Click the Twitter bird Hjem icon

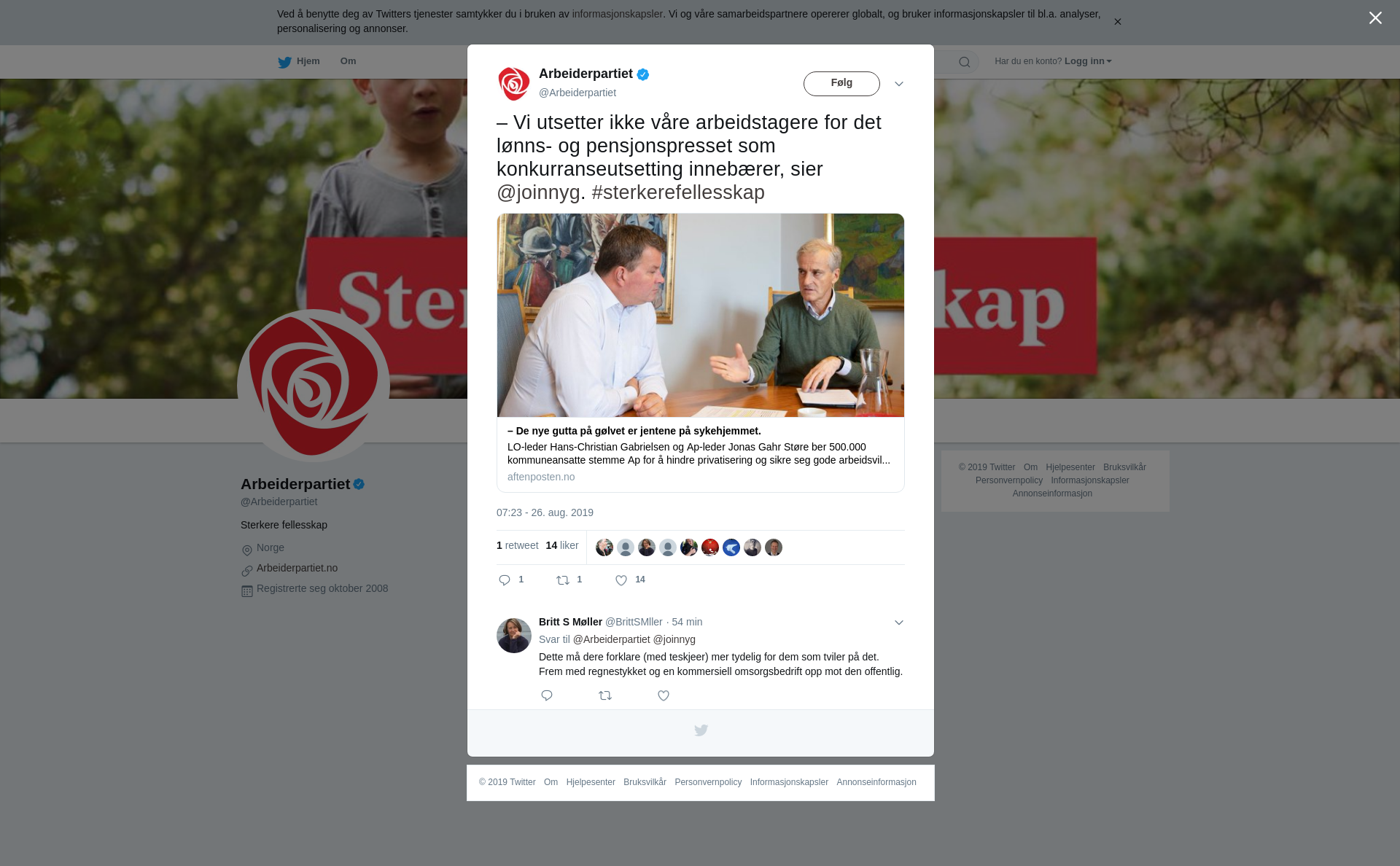(284, 62)
